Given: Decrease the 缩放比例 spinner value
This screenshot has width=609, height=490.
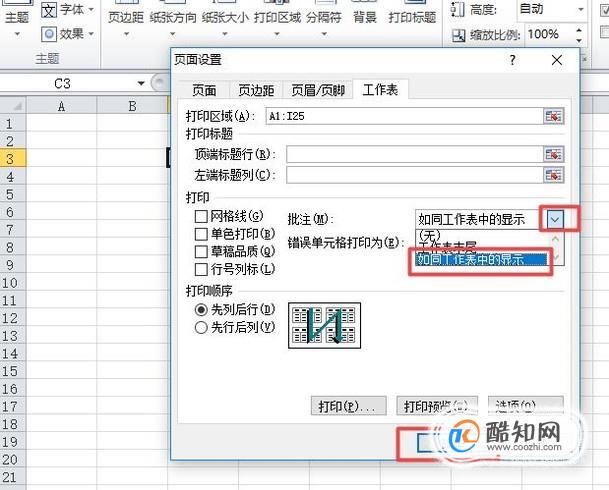Looking at the screenshot, I should click(579, 40).
